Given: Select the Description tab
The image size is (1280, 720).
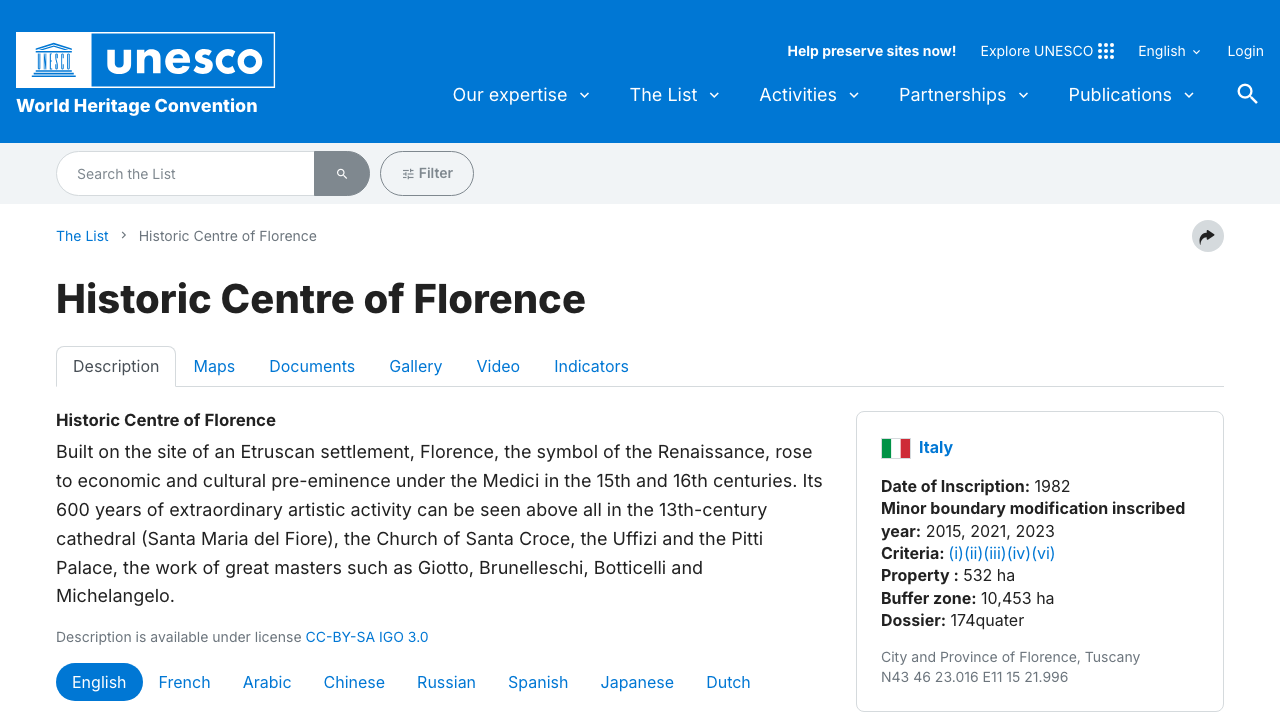Looking at the screenshot, I should click(116, 366).
